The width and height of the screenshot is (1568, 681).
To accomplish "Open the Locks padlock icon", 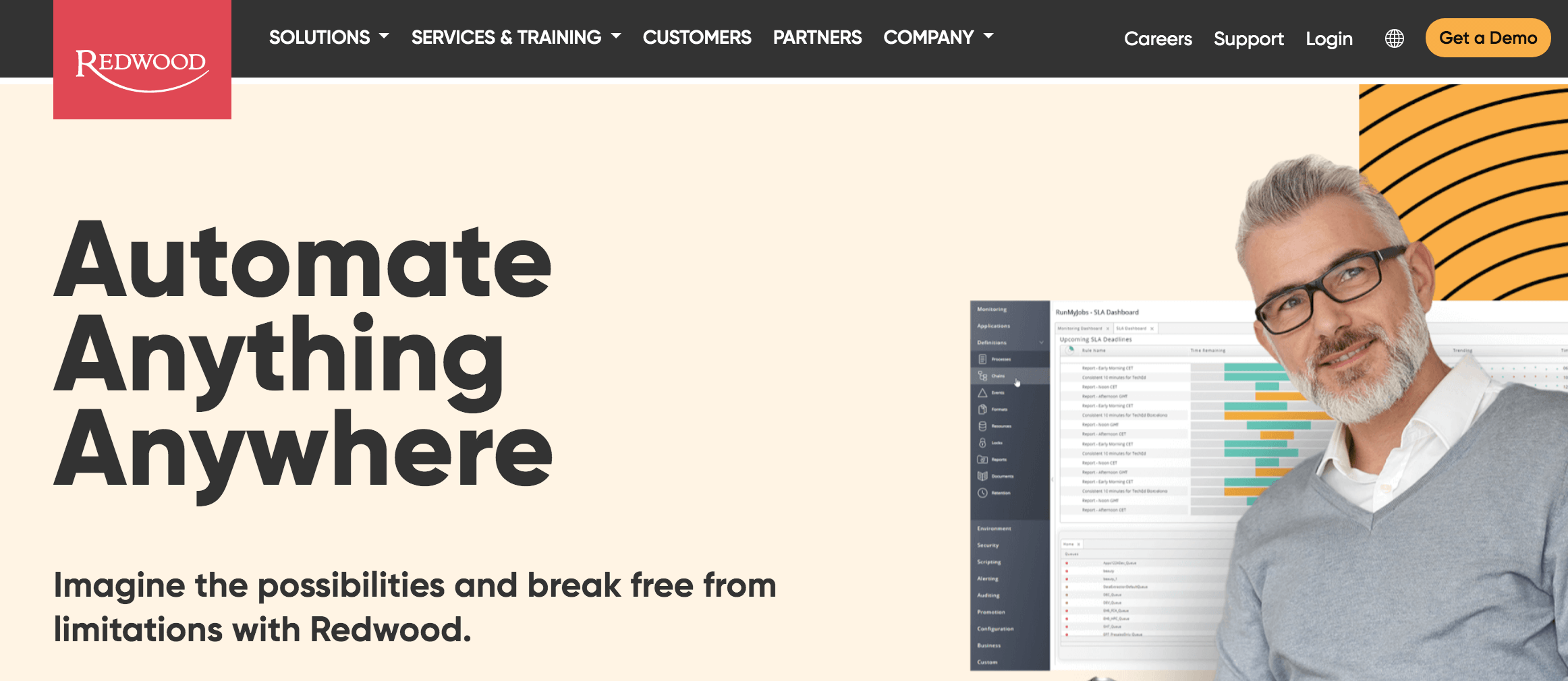I will (x=982, y=443).
